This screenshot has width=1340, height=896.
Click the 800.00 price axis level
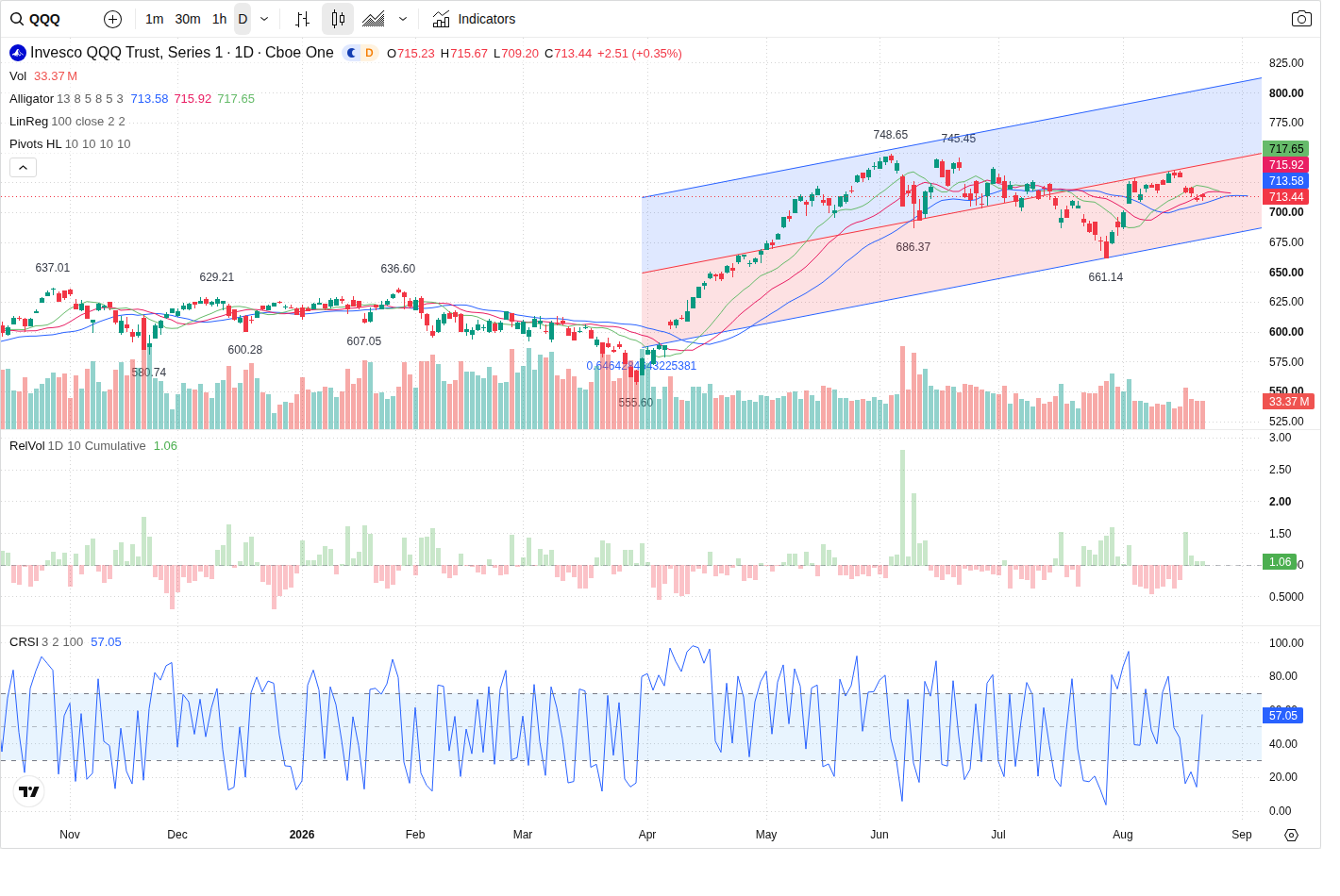(x=1286, y=93)
